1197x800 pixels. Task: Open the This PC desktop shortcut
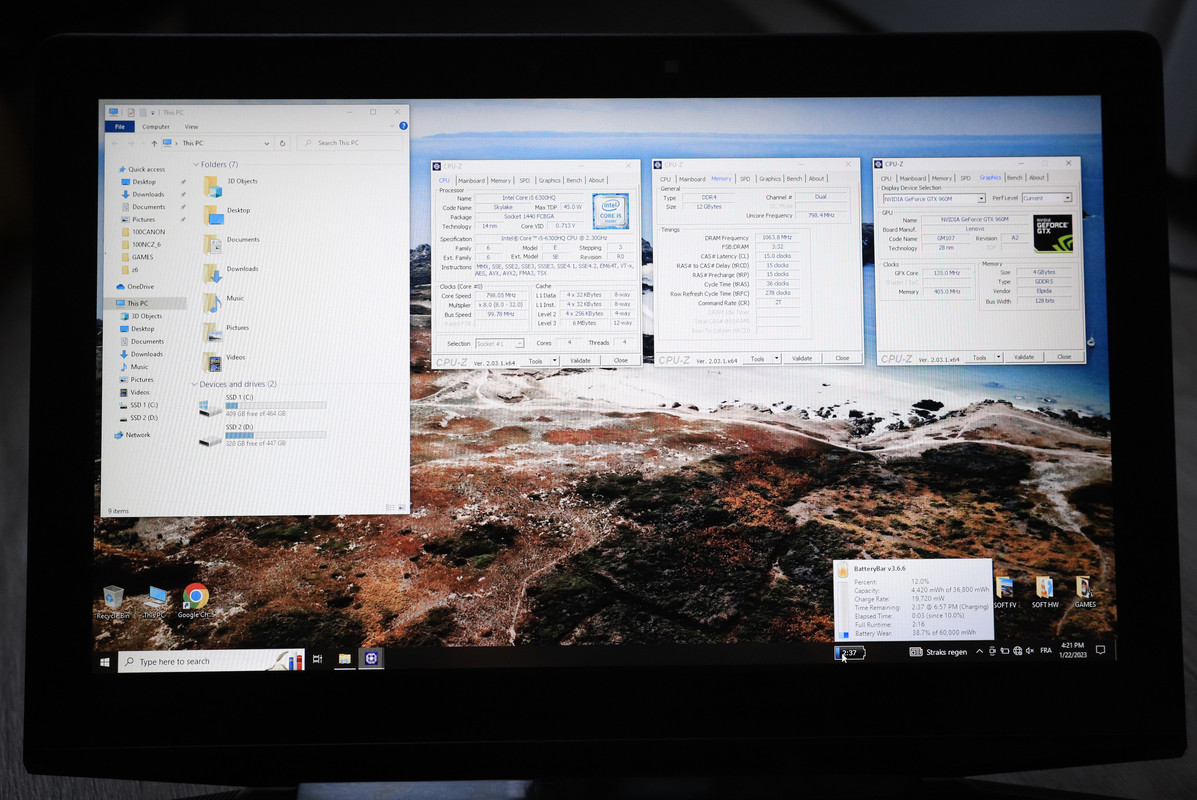click(156, 602)
